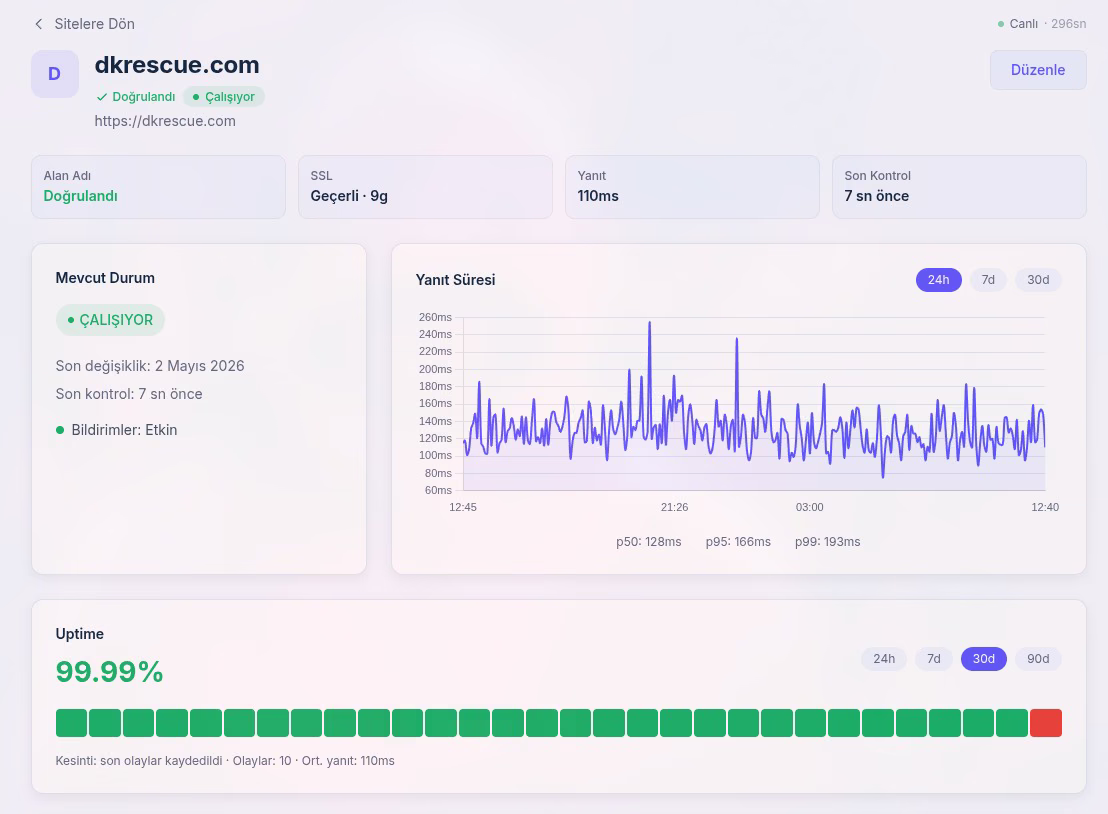
Task: Click Son kontrol: 7 sn önce text
Action: point(129,394)
